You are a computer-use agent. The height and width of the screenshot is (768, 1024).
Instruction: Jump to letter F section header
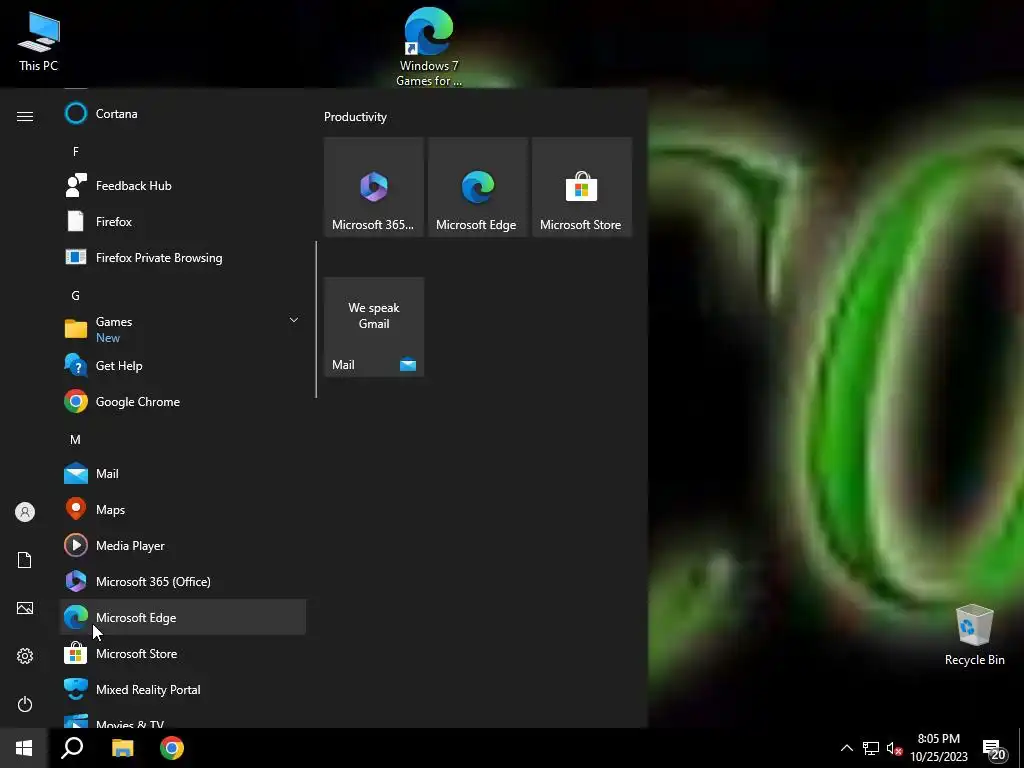pos(76,152)
